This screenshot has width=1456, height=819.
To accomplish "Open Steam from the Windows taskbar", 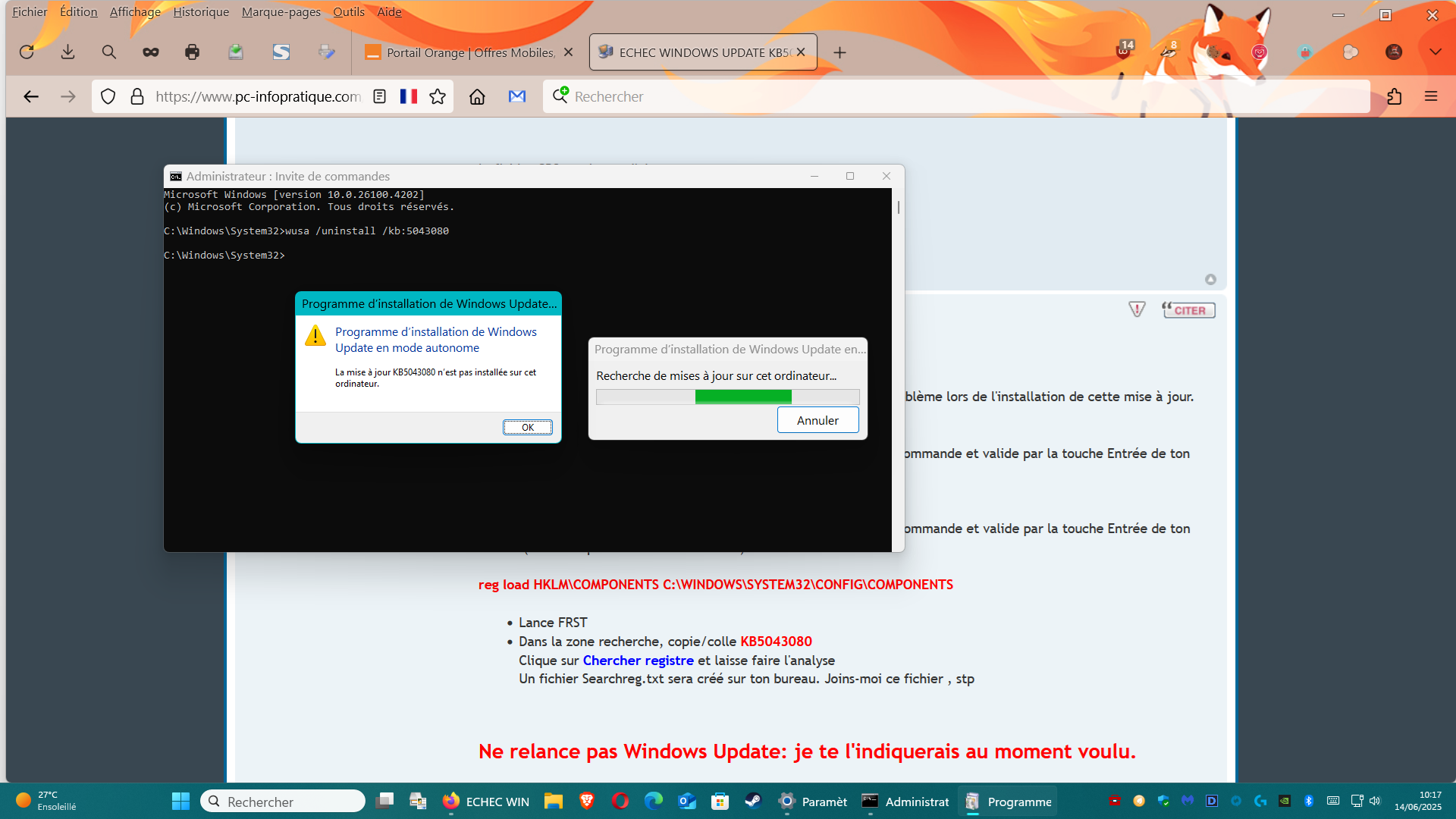I will click(x=753, y=802).
